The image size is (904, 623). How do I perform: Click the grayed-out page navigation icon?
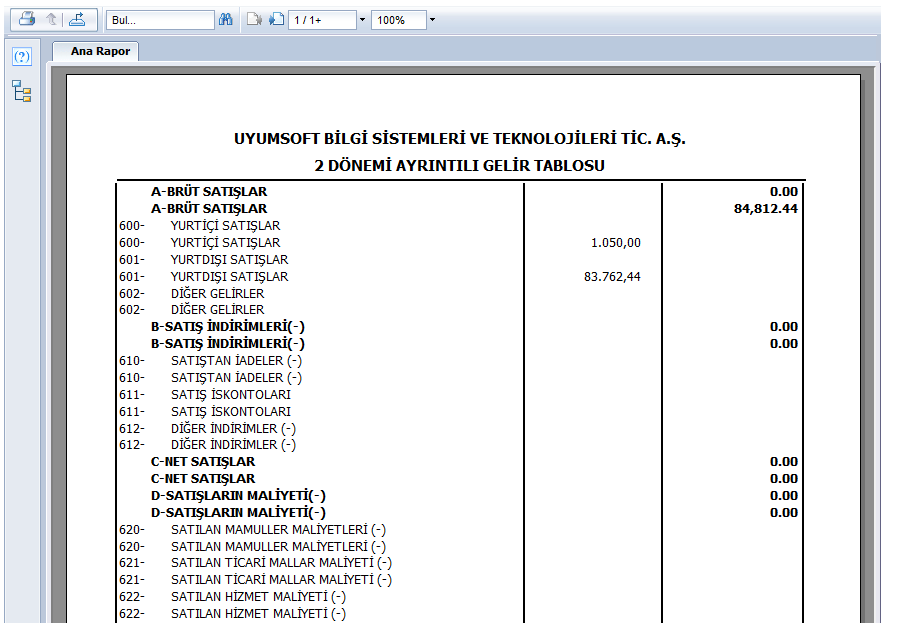click(x=254, y=20)
